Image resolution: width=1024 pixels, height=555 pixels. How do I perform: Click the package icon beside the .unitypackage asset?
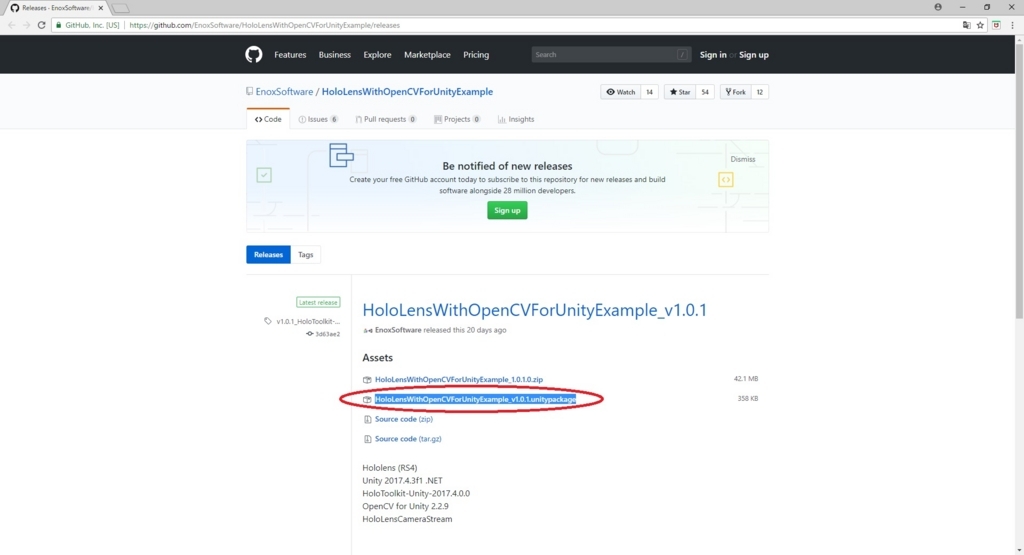point(367,399)
